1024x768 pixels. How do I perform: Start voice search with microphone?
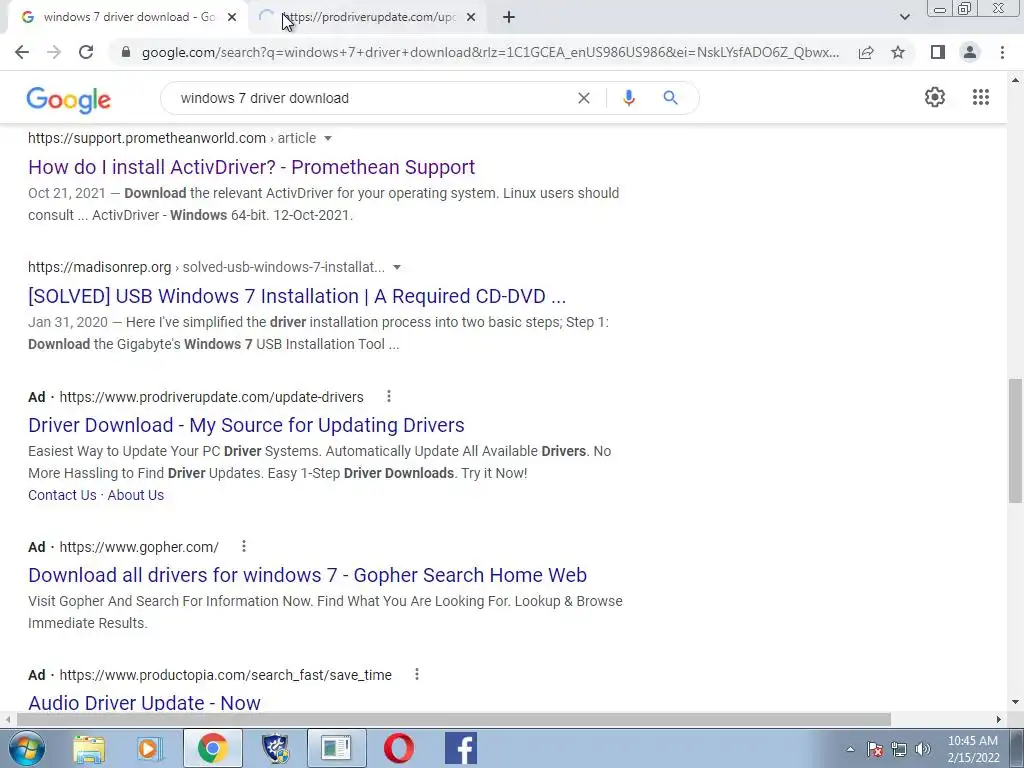628,98
